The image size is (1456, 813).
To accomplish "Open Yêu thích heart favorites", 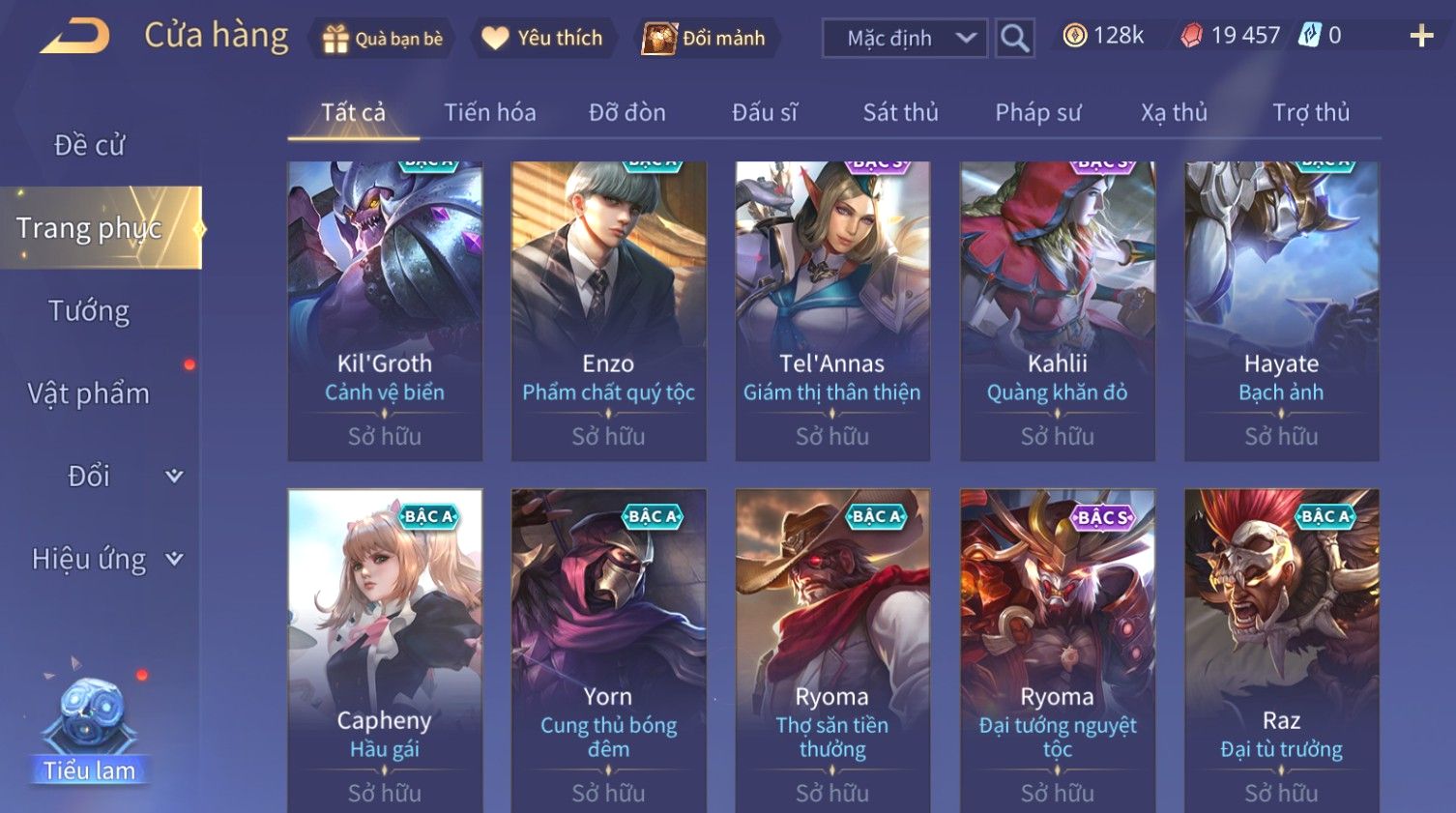I will (542, 39).
